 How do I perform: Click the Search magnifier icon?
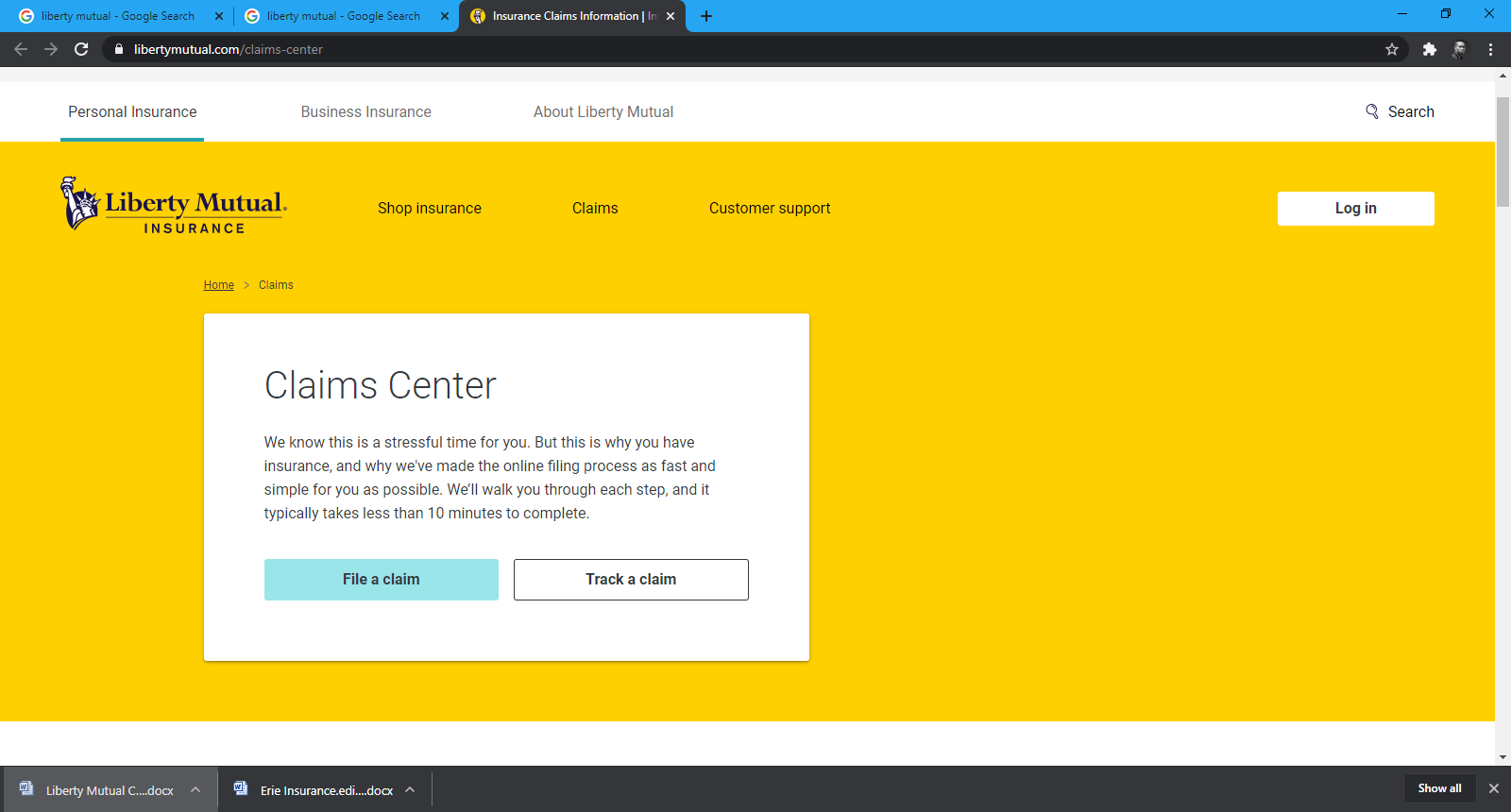pyautogui.click(x=1372, y=111)
